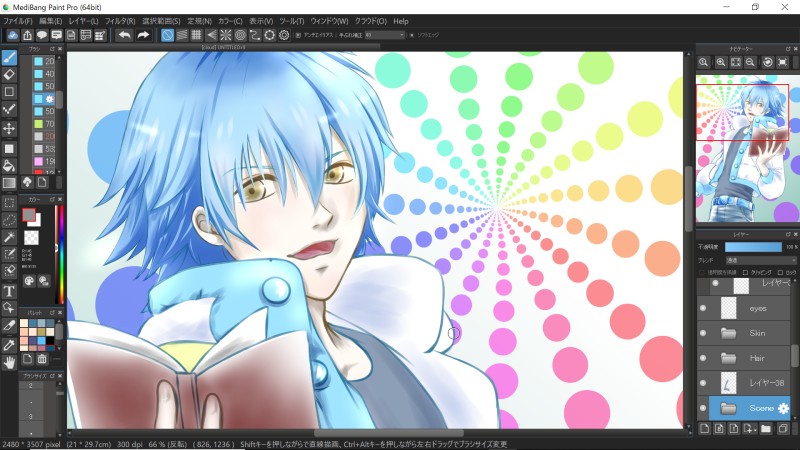Select the Dot/pixel pen tool

coord(9,110)
